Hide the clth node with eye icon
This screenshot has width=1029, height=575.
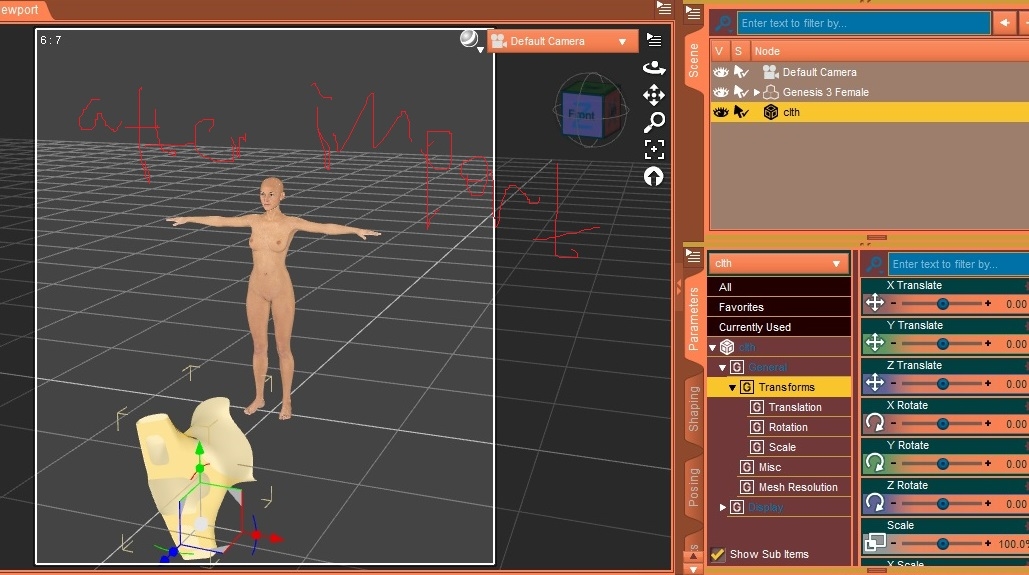[x=719, y=112]
